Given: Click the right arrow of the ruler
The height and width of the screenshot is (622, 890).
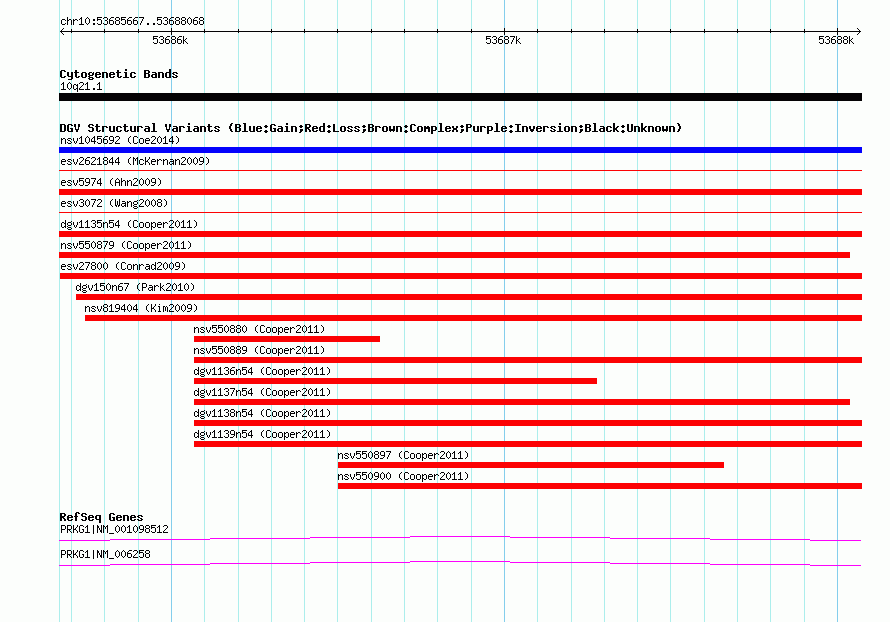Looking at the screenshot, I should tap(858, 31).
